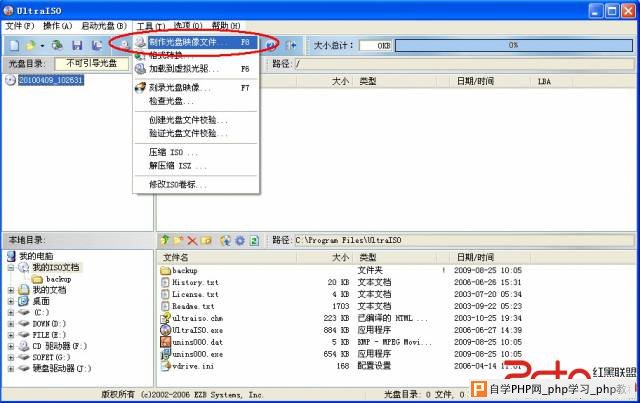Click the LBA column header
This screenshot has height=403, width=640.
pyautogui.click(x=544, y=81)
